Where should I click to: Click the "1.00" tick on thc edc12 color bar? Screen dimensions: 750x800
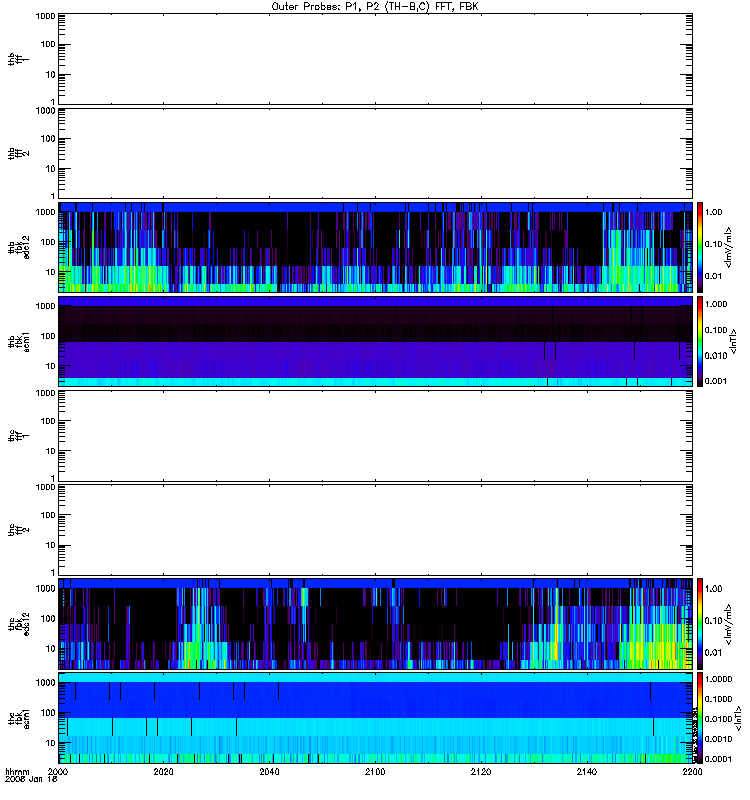coord(714,589)
